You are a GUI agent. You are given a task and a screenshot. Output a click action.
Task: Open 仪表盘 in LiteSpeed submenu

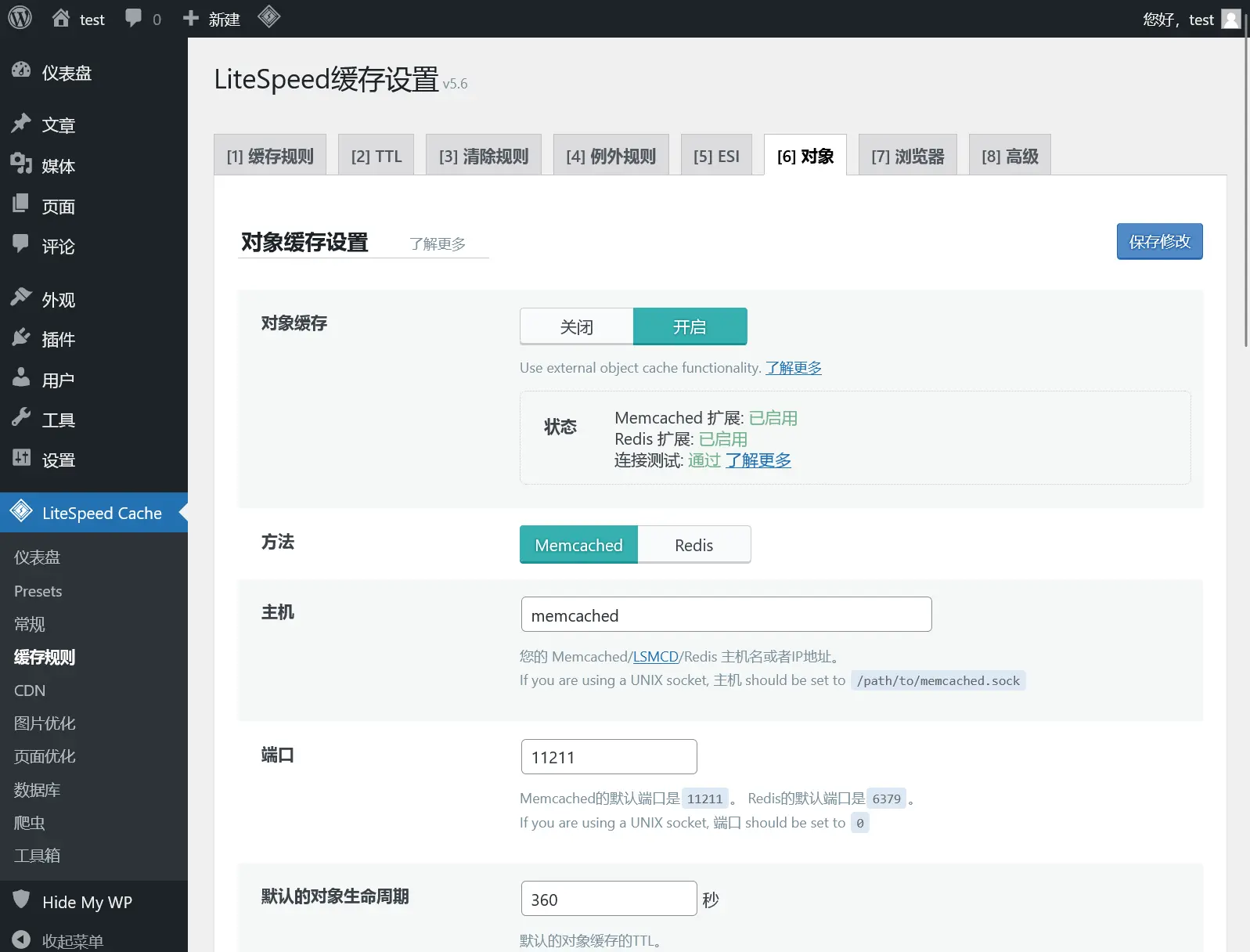point(37,557)
